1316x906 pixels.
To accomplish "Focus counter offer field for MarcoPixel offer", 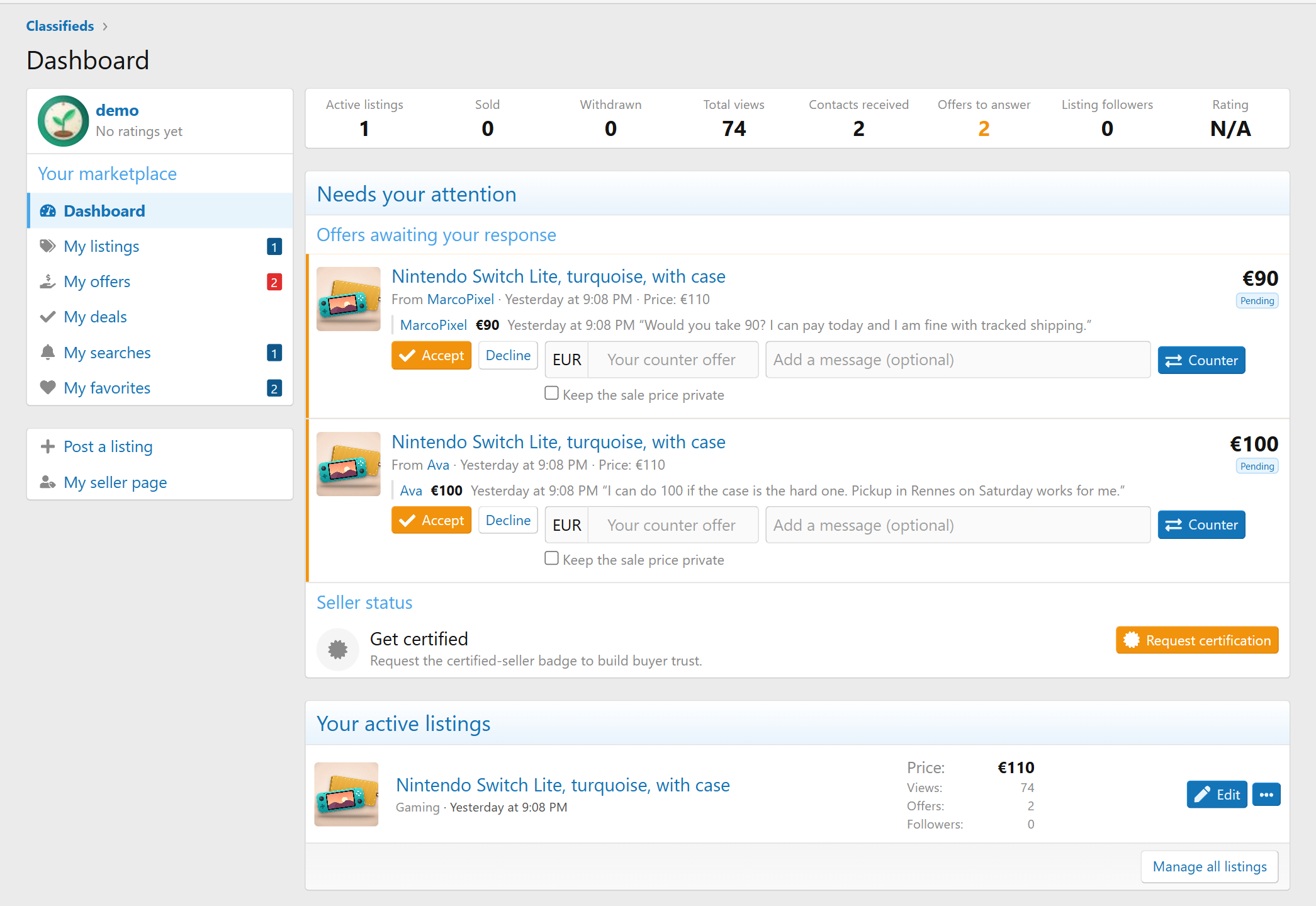I will pyautogui.click(x=672, y=360).
